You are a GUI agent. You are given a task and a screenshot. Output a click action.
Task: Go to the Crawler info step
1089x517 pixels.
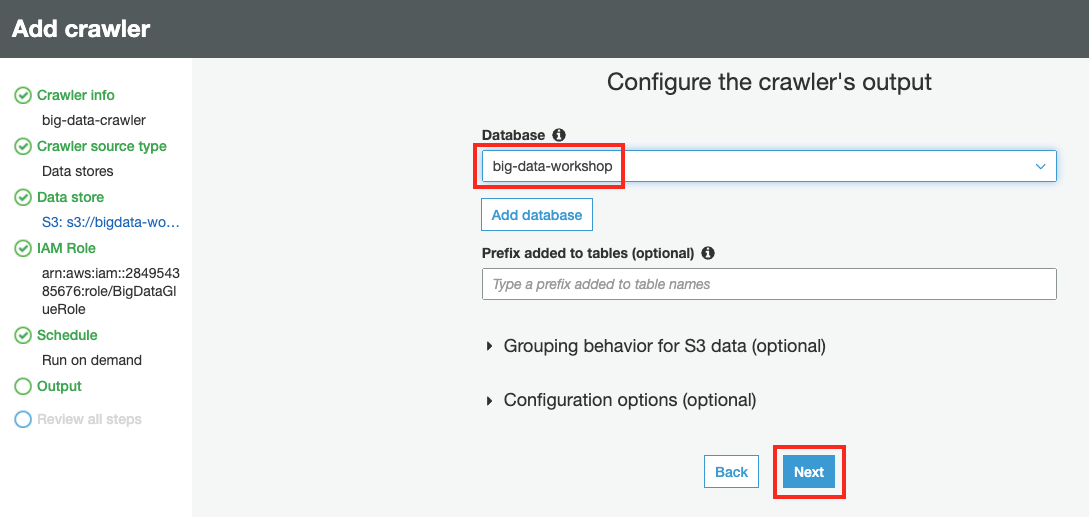tap(76, 96)
